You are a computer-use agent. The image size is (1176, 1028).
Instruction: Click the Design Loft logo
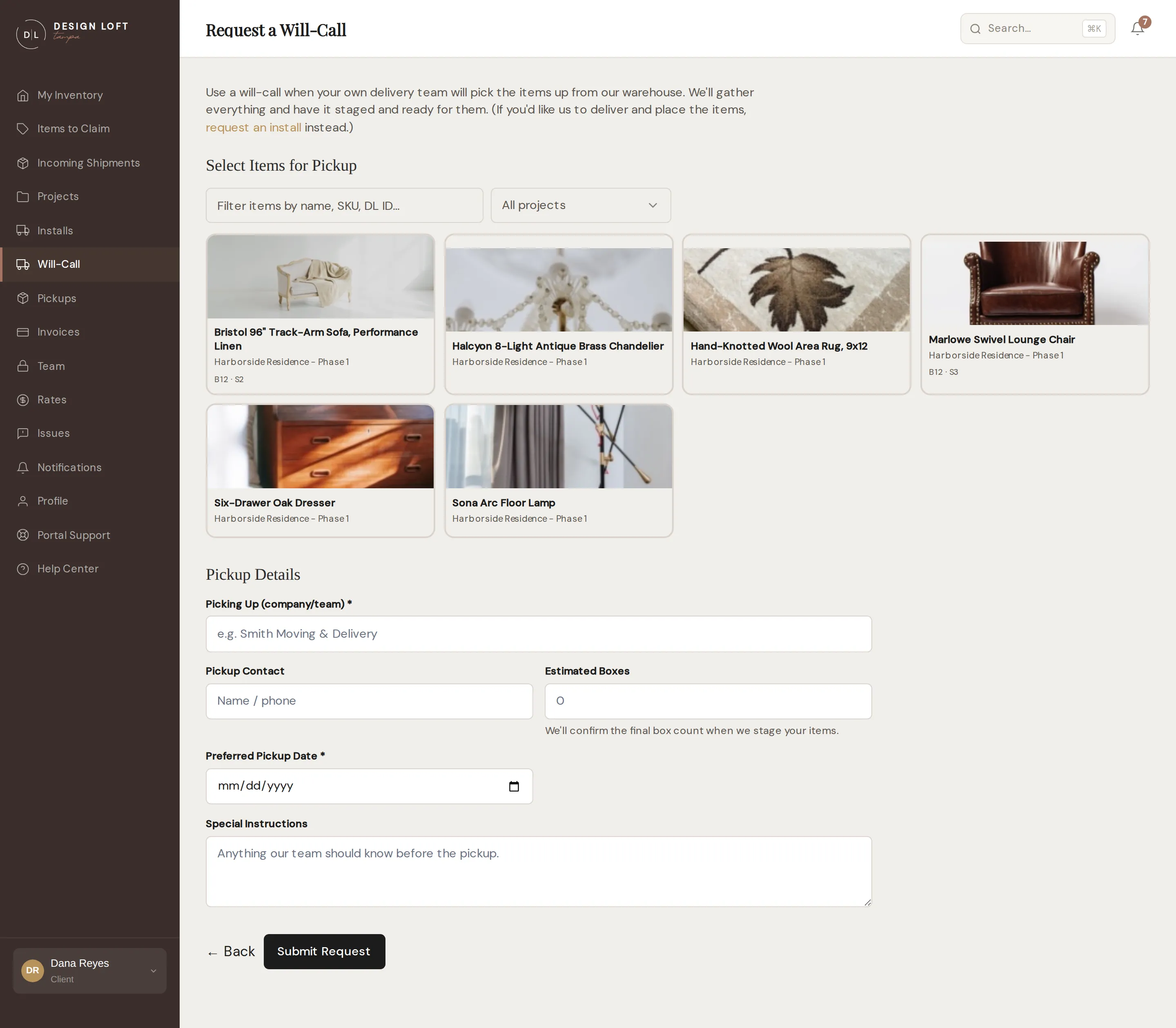(72, 34)
